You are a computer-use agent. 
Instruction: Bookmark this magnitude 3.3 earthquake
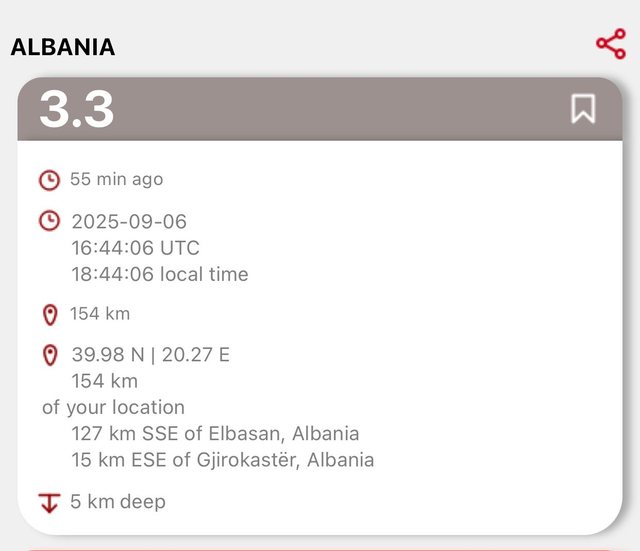583,108
